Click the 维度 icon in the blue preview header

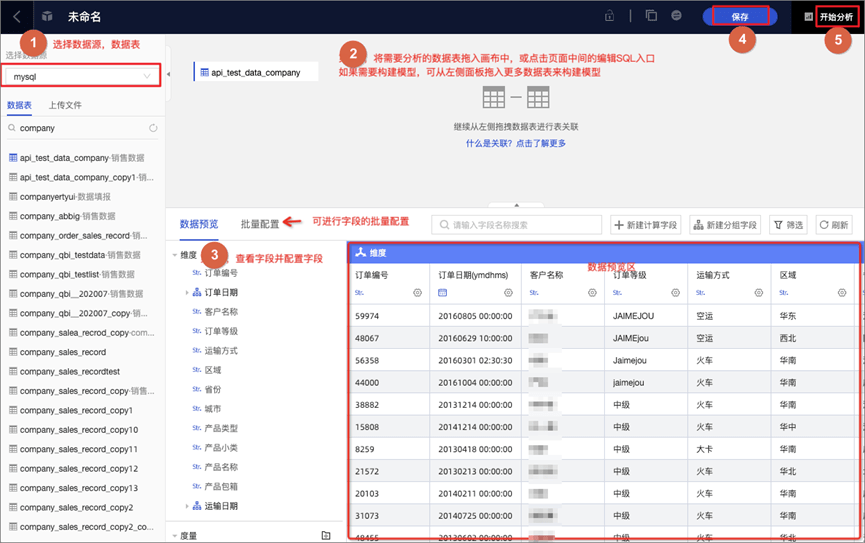pos(361,253)
